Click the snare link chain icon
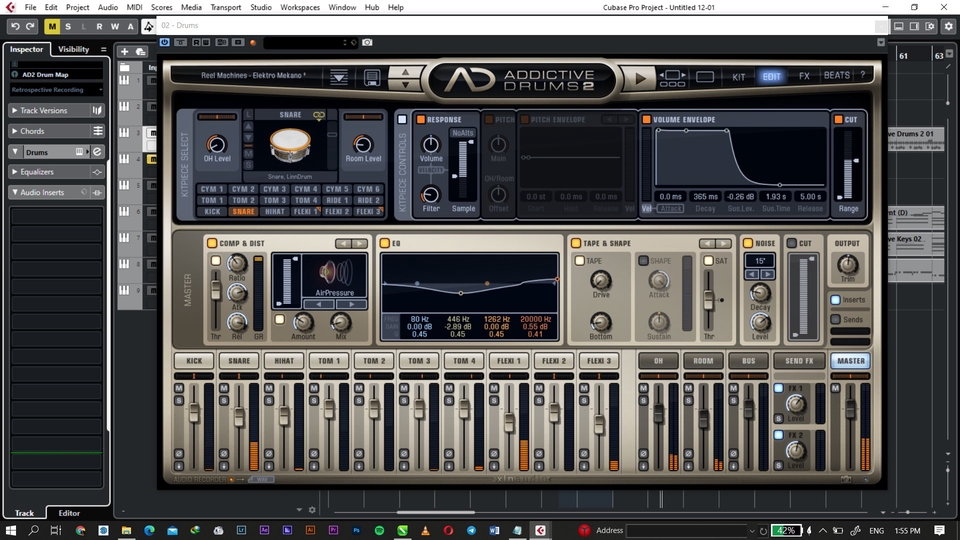Image resolution: width=960 pixels, height=540 pixels. pos(319,115)
